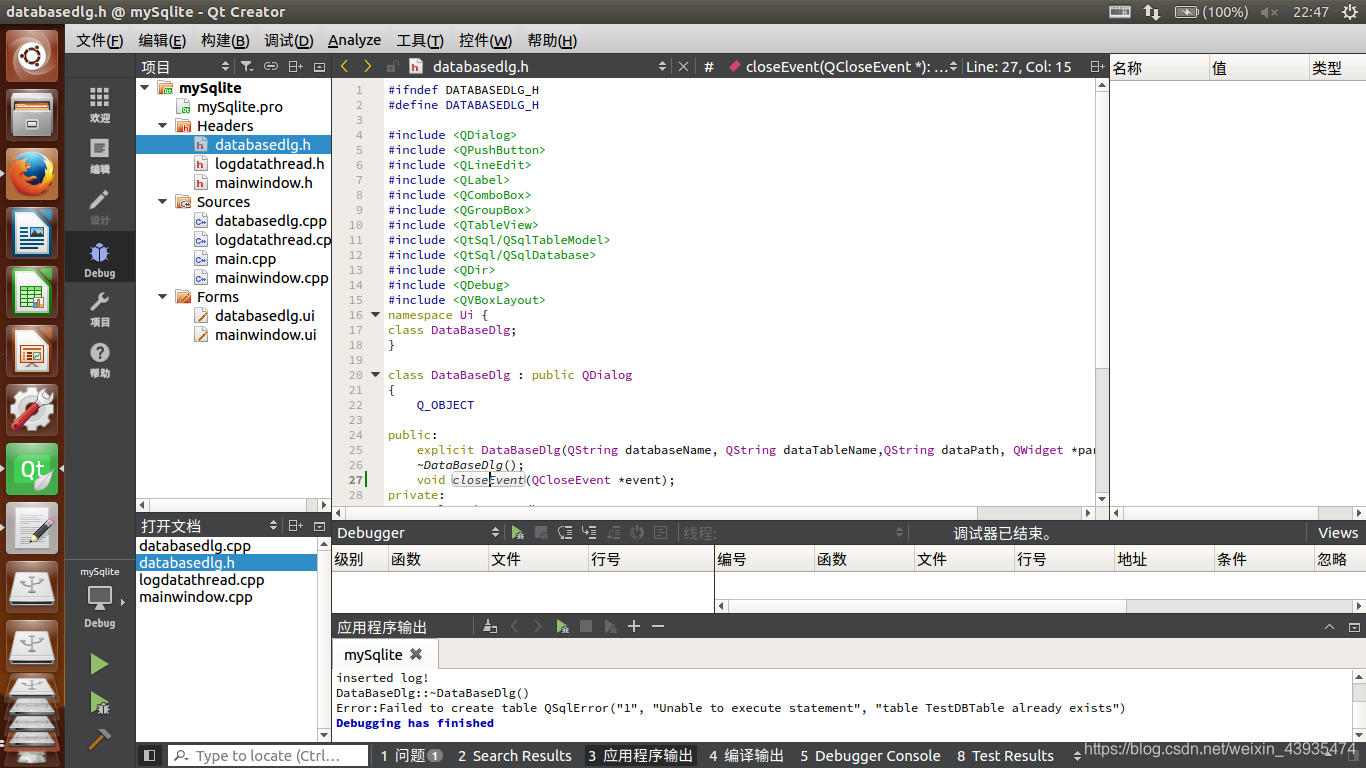The image size is (1366, 768).
Task: Open the 构建 menu
Action: (225, 40)
